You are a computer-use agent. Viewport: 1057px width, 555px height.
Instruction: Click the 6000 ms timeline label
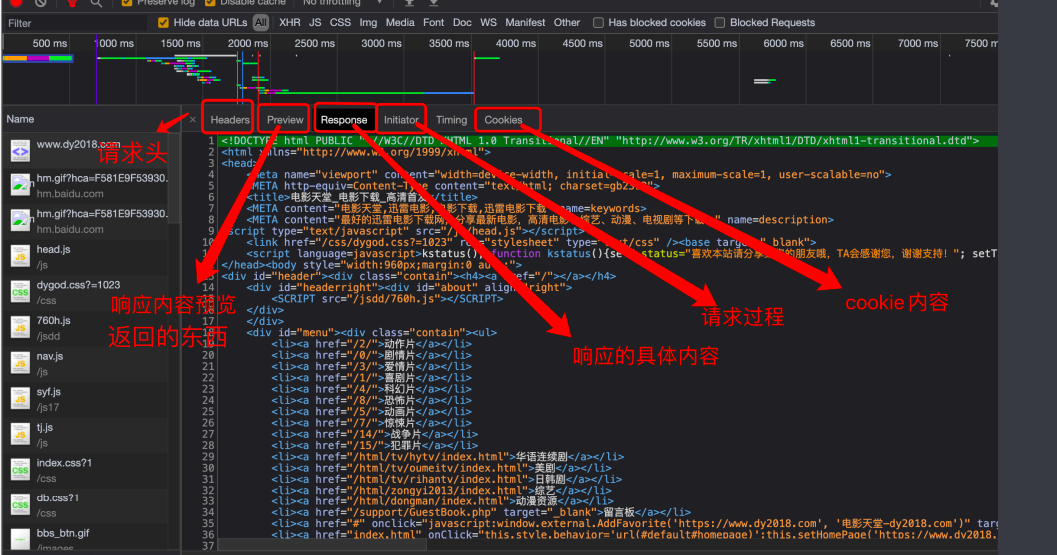click(783, 43)
